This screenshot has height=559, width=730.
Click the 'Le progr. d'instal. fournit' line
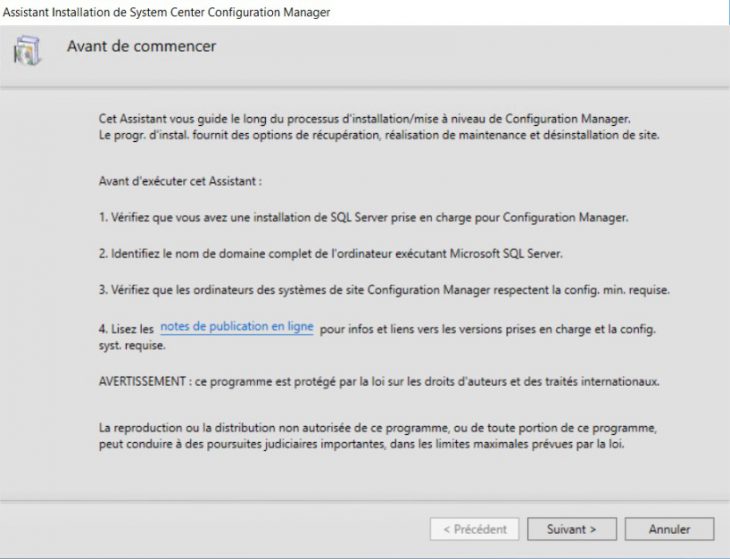(x=379, y=134)
